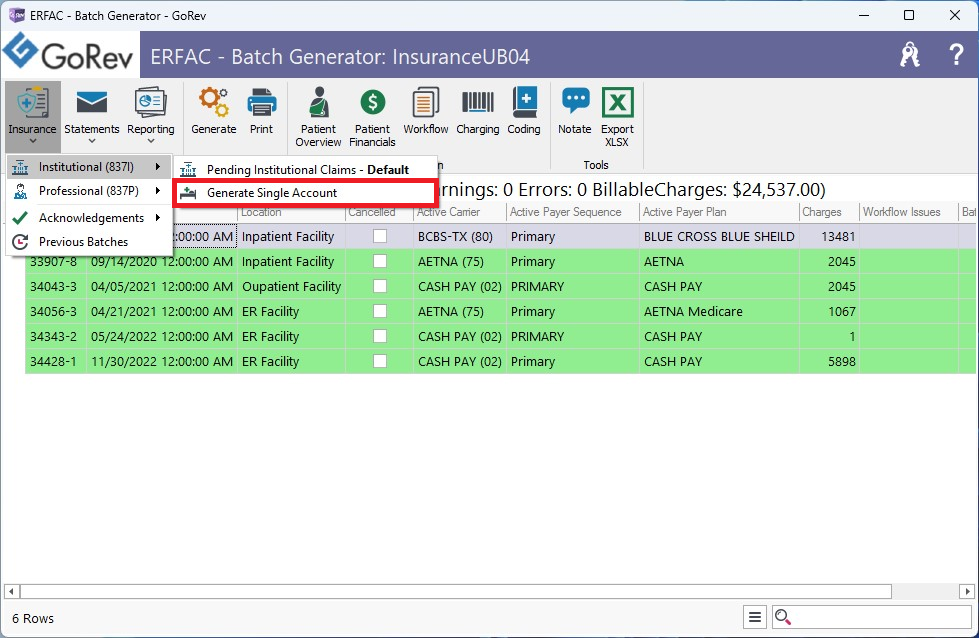Toggle Cancelled checkbox for BCBS-TX row
Viewport: 979px width, 638px height.
pyautogui.click(x=380, y=236)
